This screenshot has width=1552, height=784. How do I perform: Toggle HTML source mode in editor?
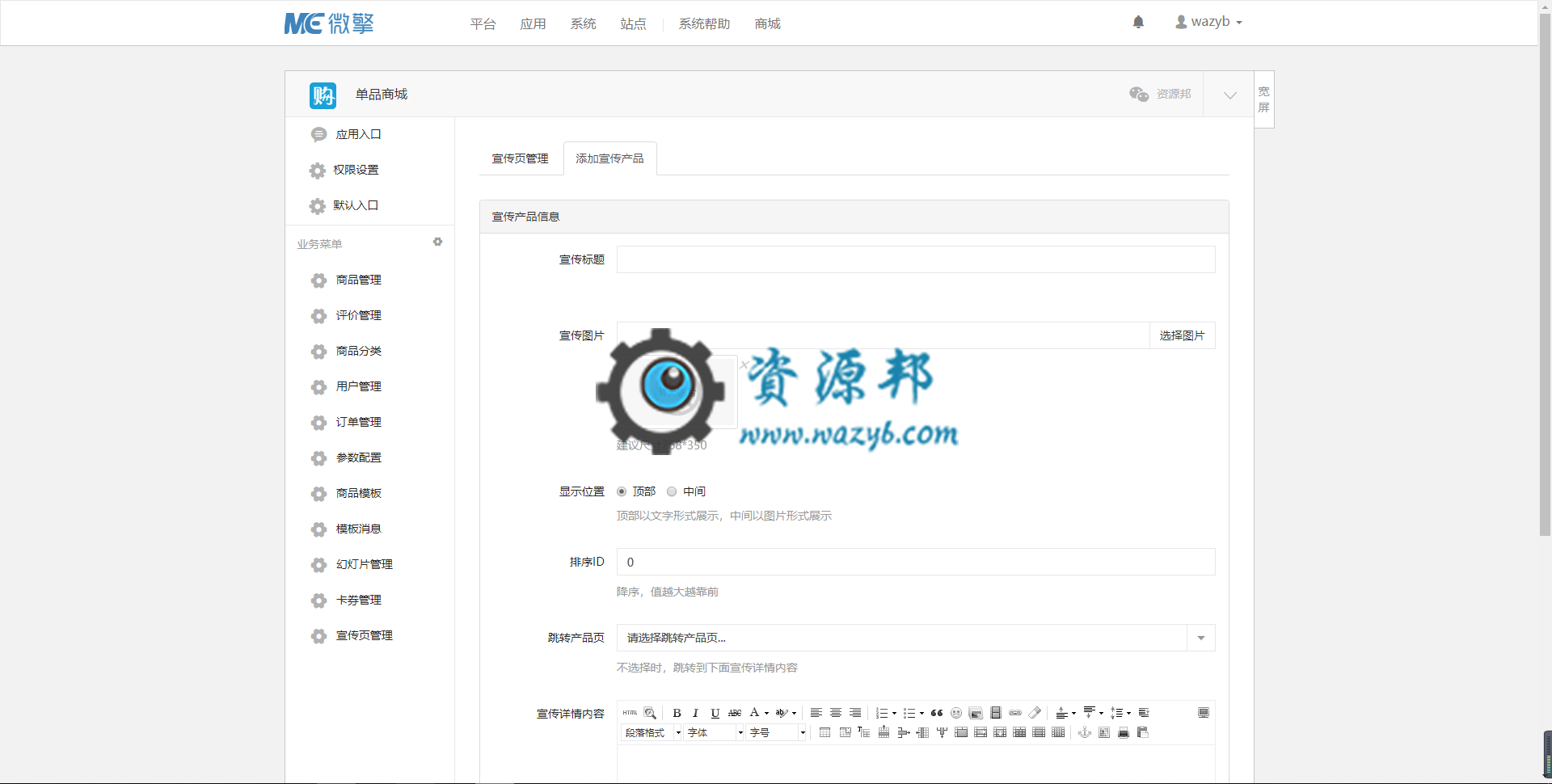630,713
